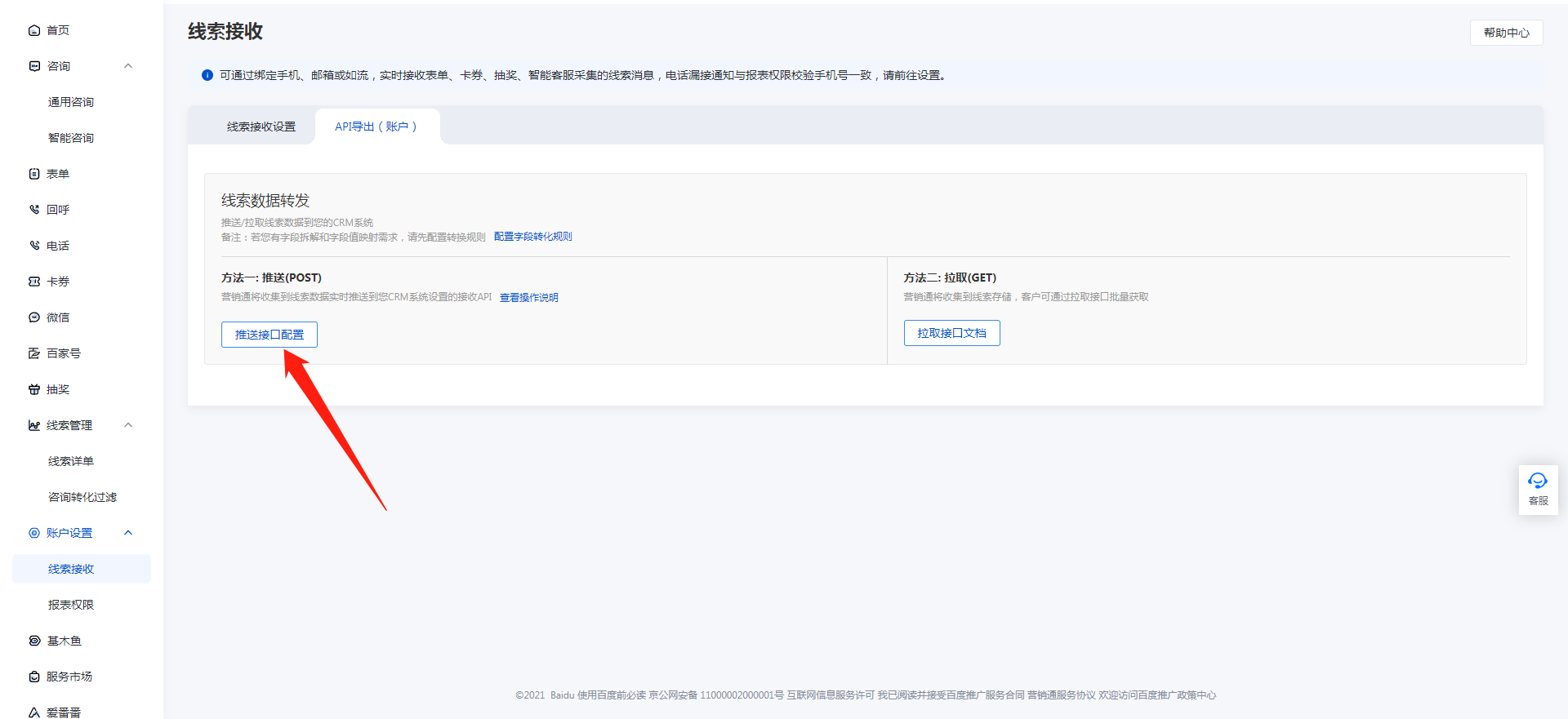The image size is (1568, 719).
Task: Click the 微信 WeChat icon
Action: (34, 317)
